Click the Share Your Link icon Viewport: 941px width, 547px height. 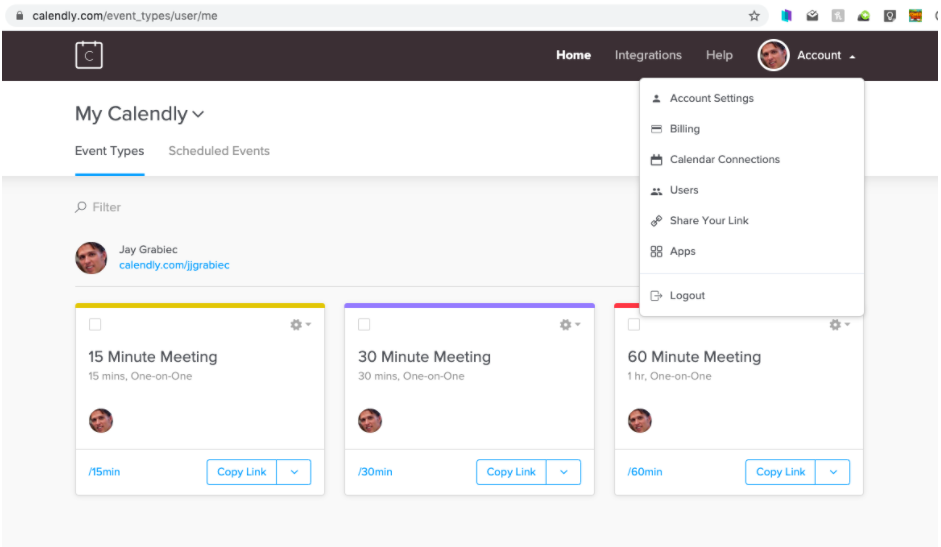[656, 221]
